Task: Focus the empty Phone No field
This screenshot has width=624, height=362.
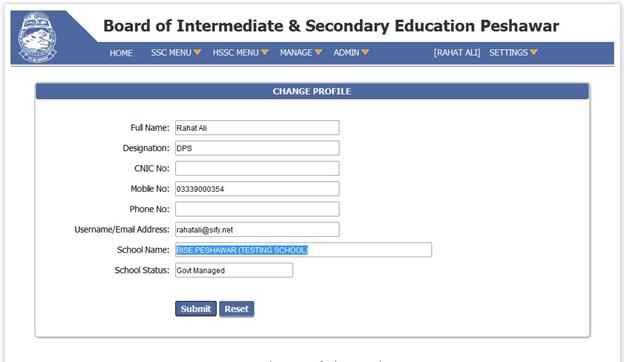Action: [x=257, y=209]
